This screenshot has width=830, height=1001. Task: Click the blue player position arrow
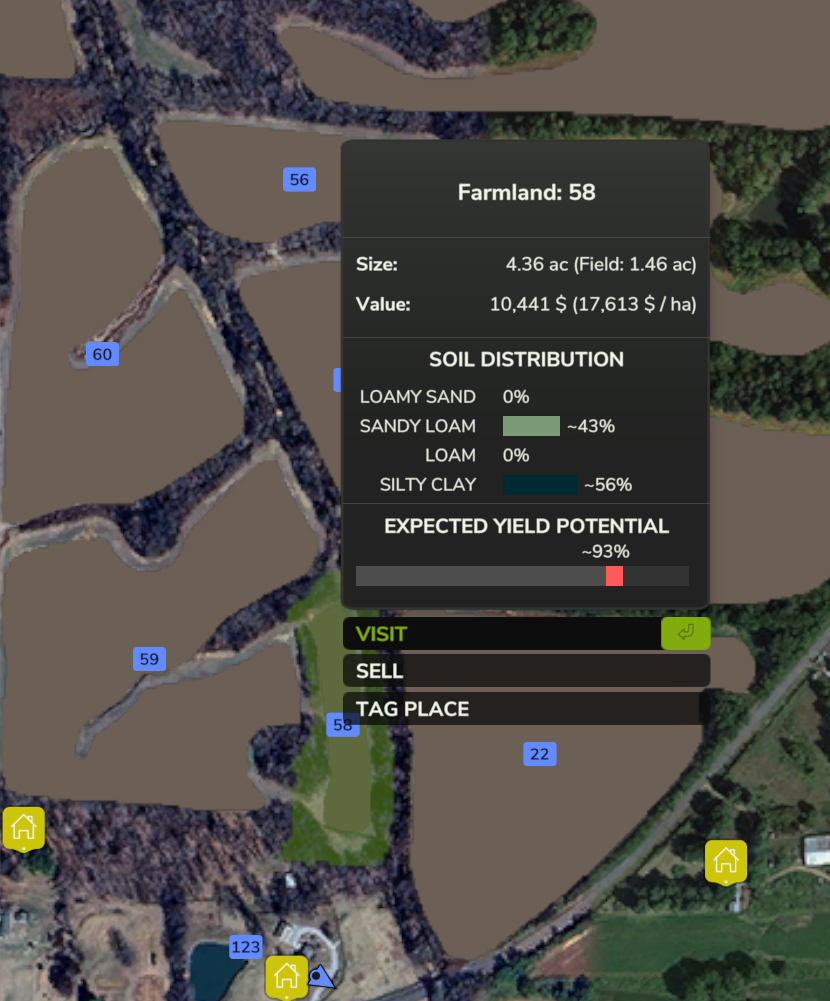[x=320, y=976]
